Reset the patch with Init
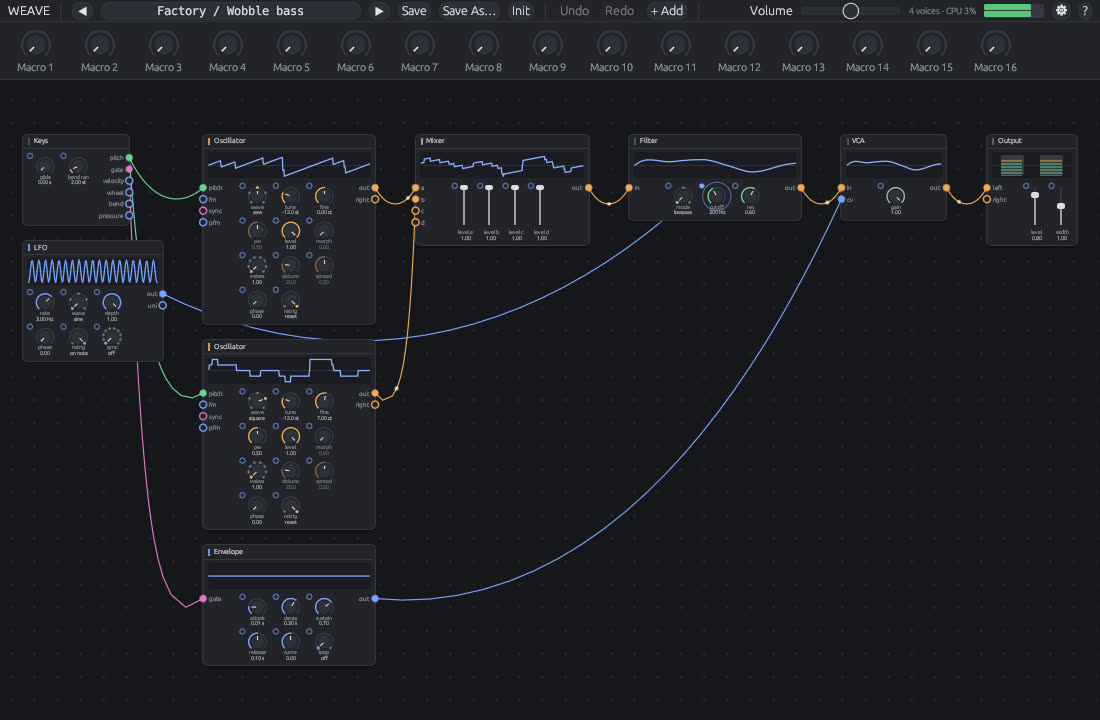 (521, 11)
